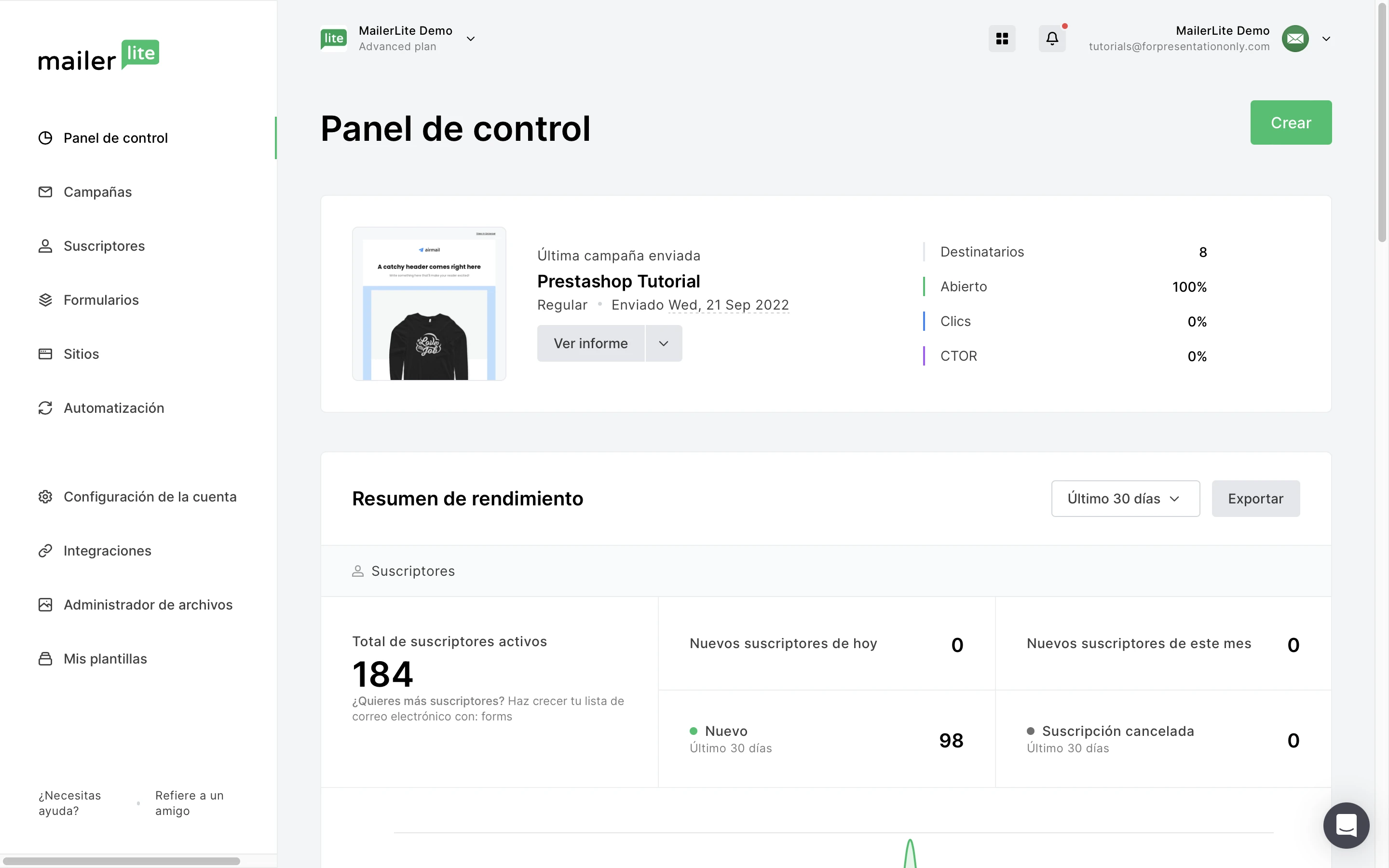Click the sidebar horizontal scrollbar
This screenshot has height=868, width=1389.
coord(121,861)
